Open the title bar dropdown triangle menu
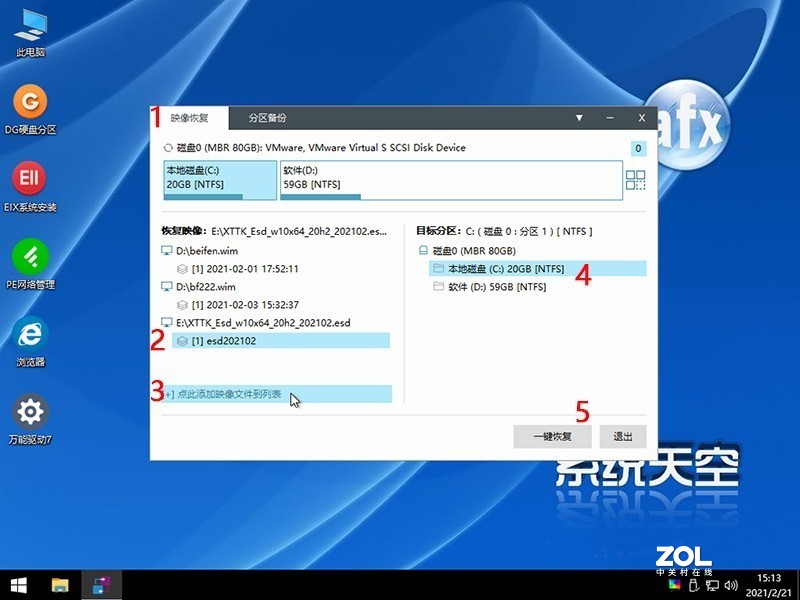800x600 pixels. pos(579,118)
